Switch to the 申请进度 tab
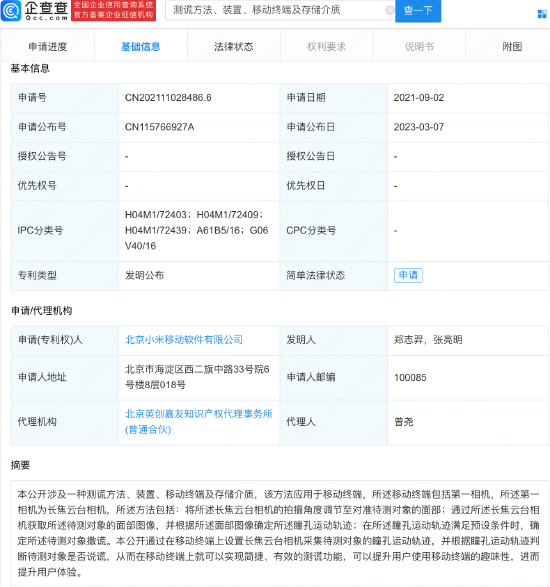The height and width of the screenshot is (587, 550). pos(48,47)
